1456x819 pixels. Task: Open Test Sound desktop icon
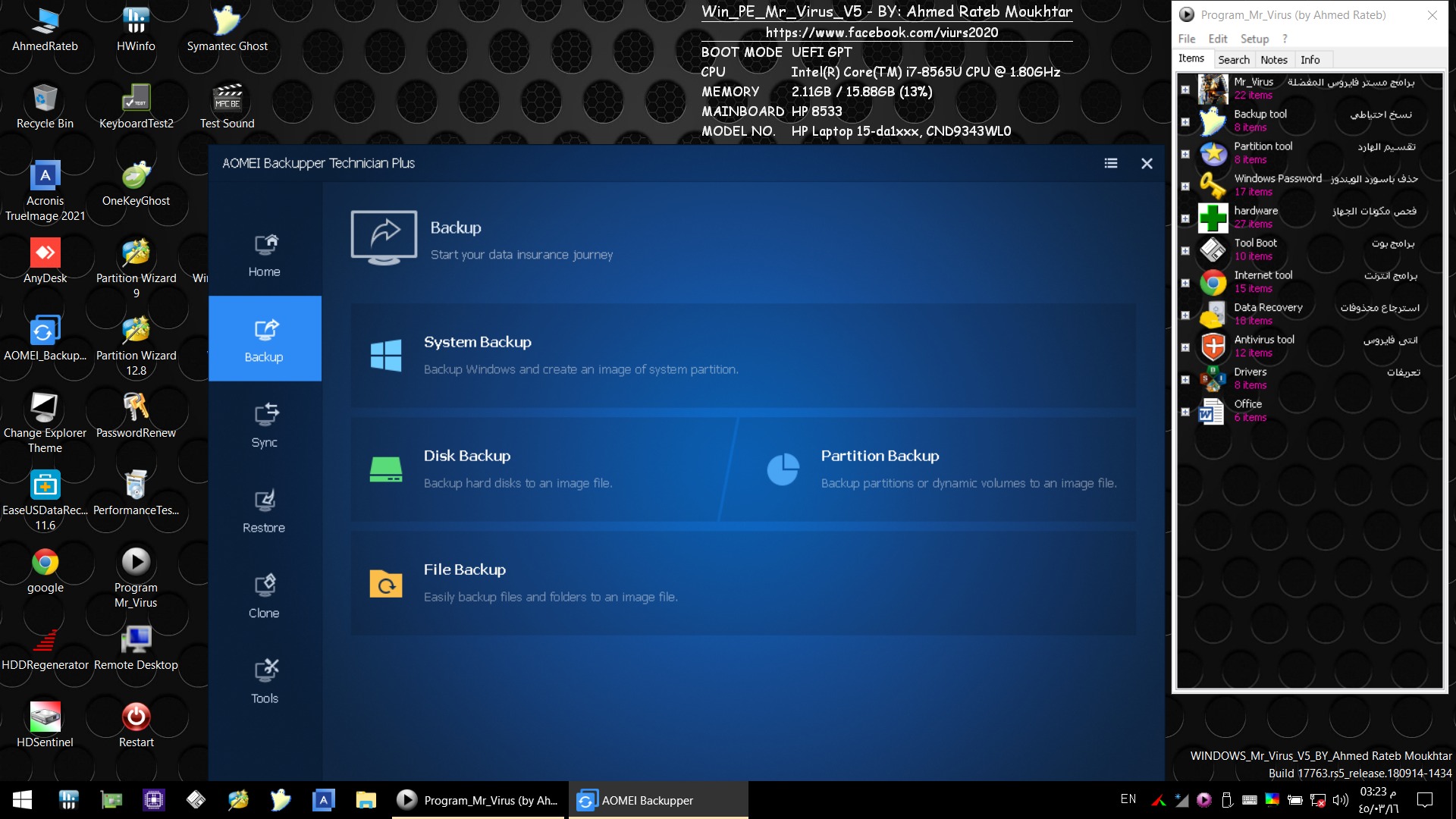[x=227, y=107]
